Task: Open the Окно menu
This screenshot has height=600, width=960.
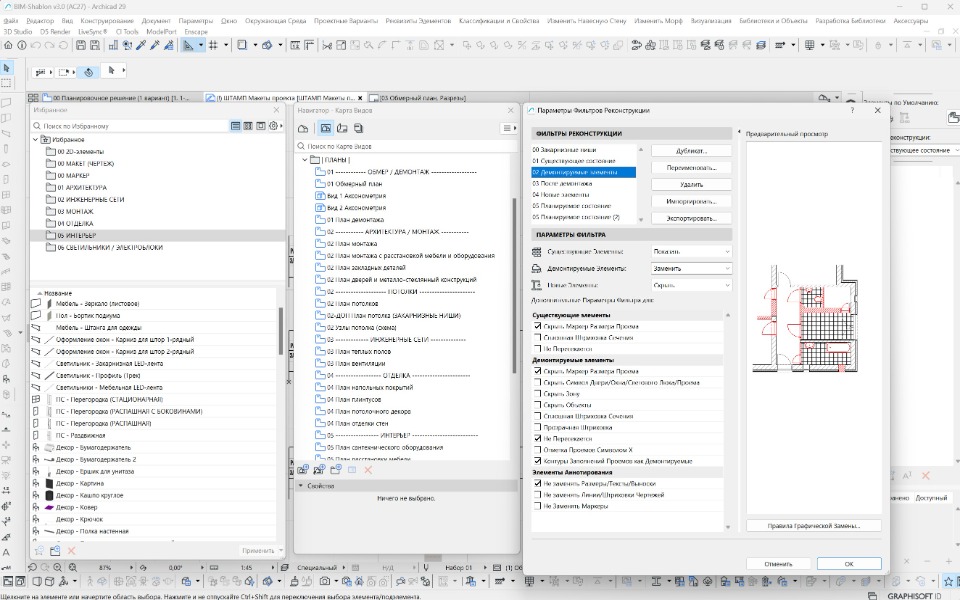Action: [229, 21]
